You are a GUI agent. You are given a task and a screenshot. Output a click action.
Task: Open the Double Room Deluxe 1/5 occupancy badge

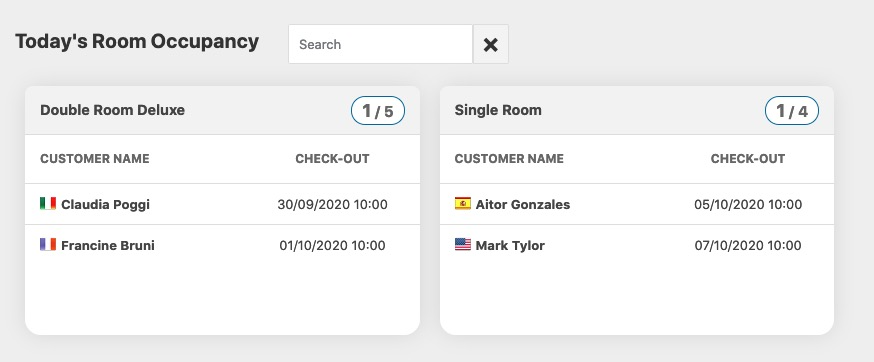(378, 110)
